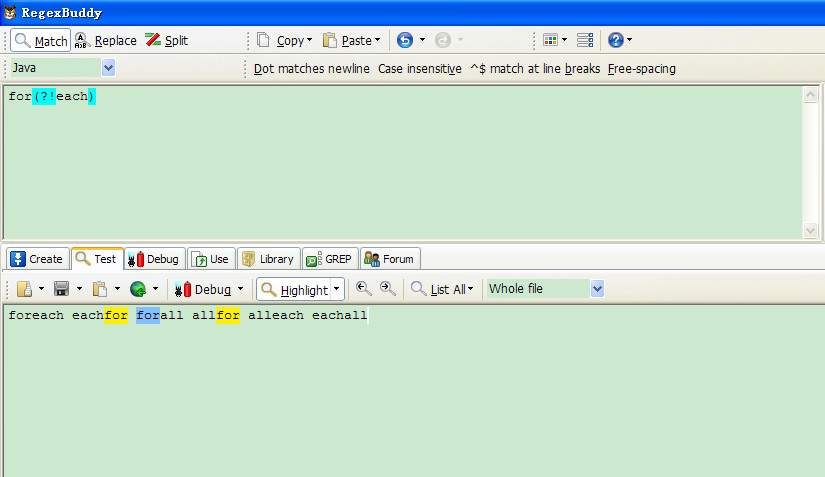
Task: Open the Library tab
Action: 268,259
